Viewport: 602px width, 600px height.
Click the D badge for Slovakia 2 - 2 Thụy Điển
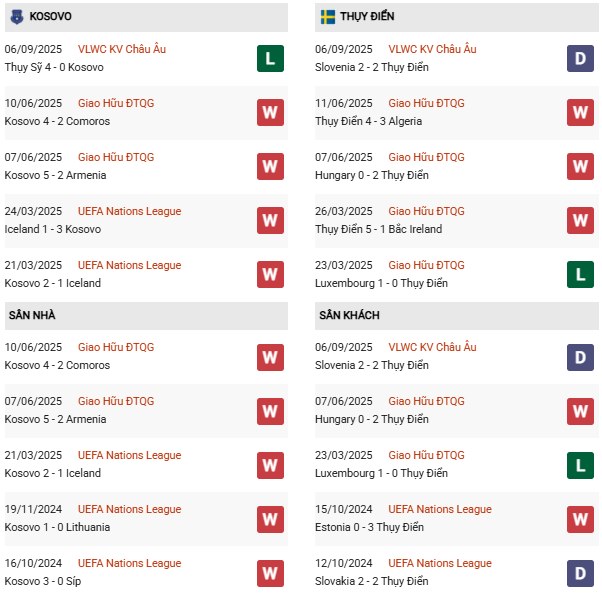(x=581, y=572)
